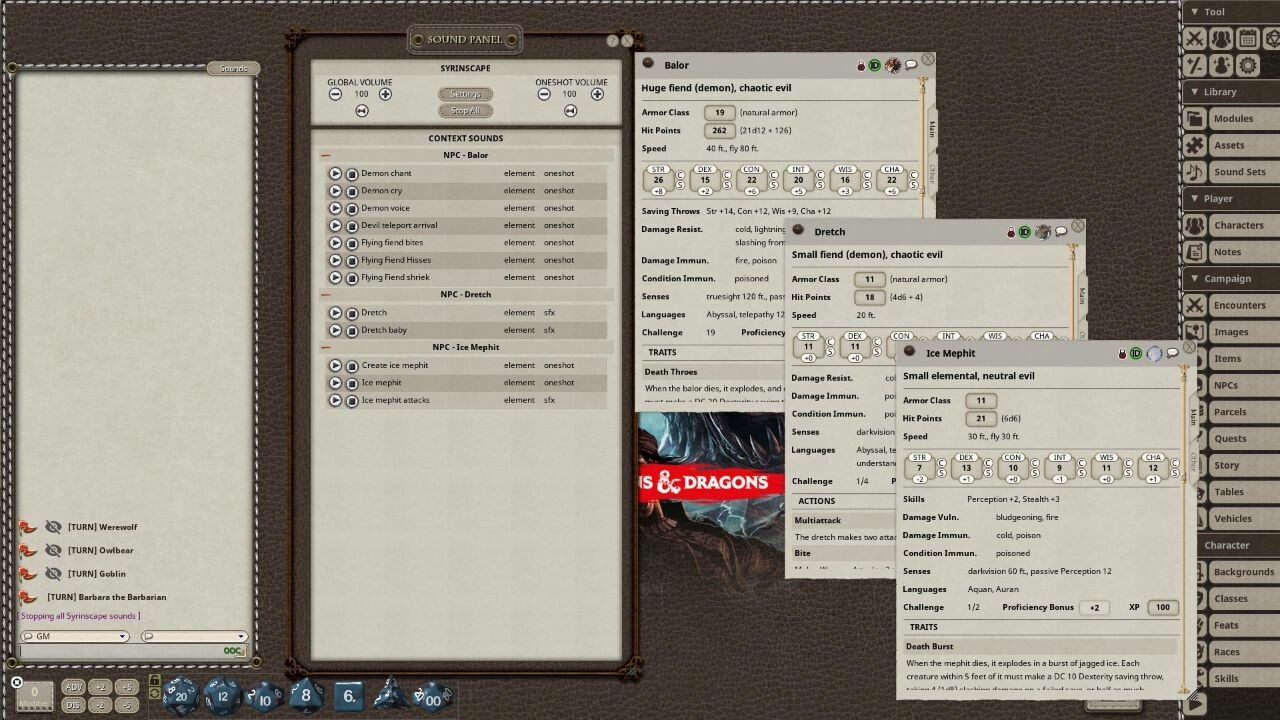
Task: Open the NPCs list in the Campaign sidebar
Action: [x=1239, y=385]
